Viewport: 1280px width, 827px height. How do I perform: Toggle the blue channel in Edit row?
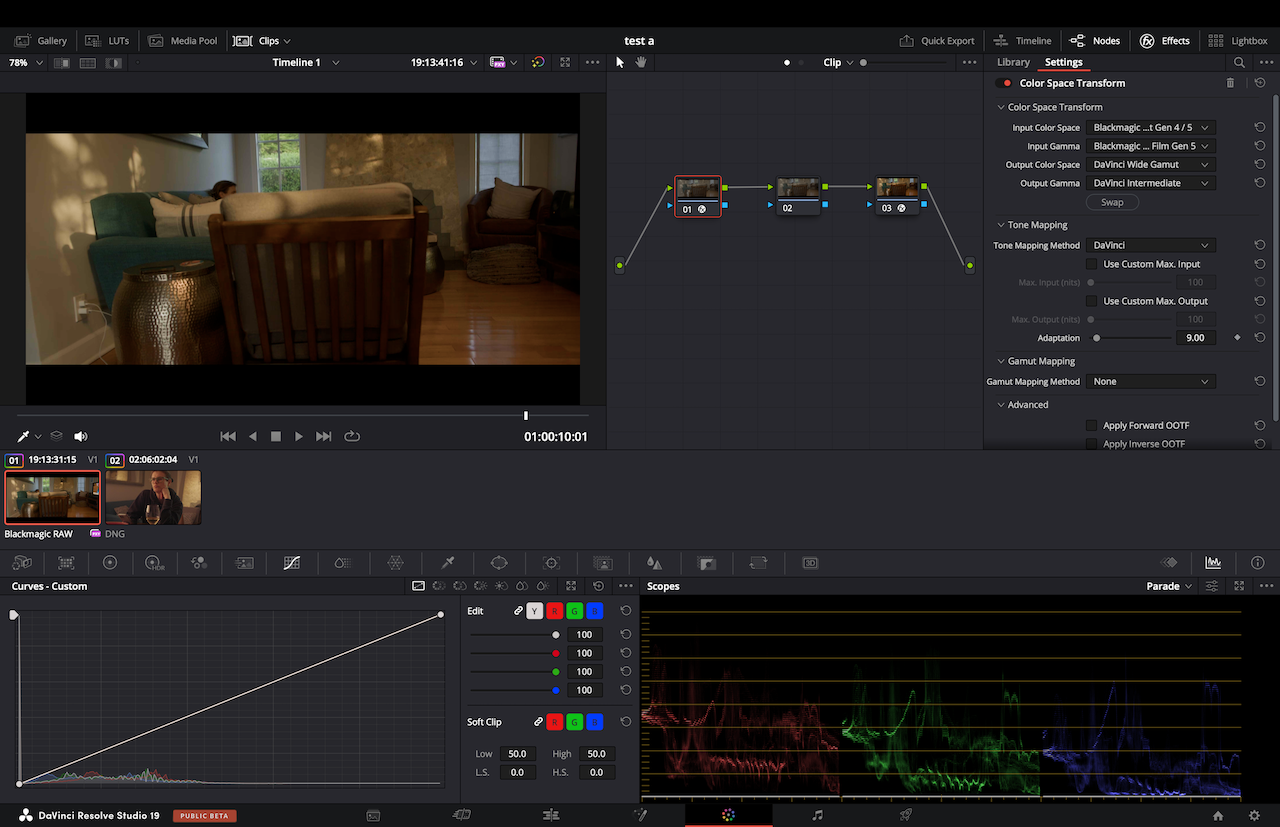pos(595,611)
